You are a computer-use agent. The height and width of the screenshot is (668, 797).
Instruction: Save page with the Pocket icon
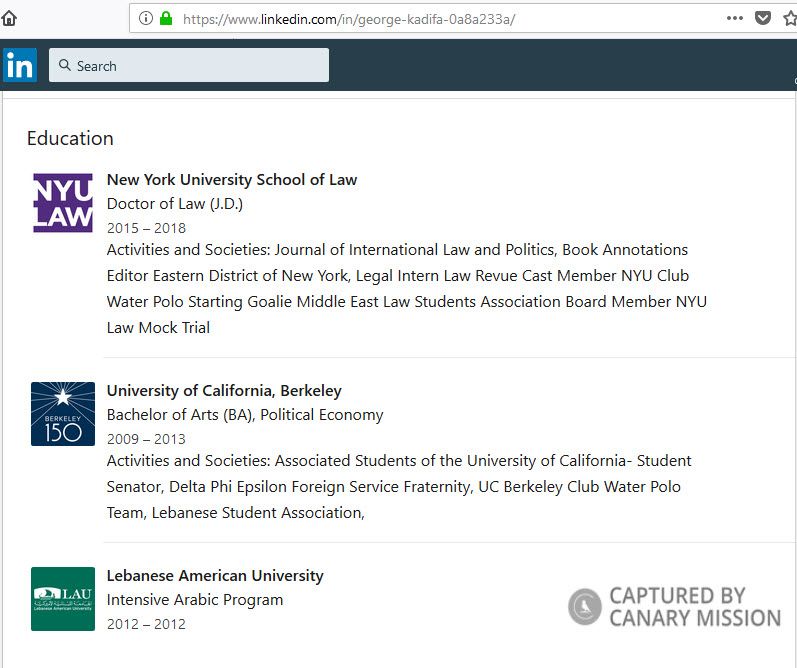click(x=762, y=18)
